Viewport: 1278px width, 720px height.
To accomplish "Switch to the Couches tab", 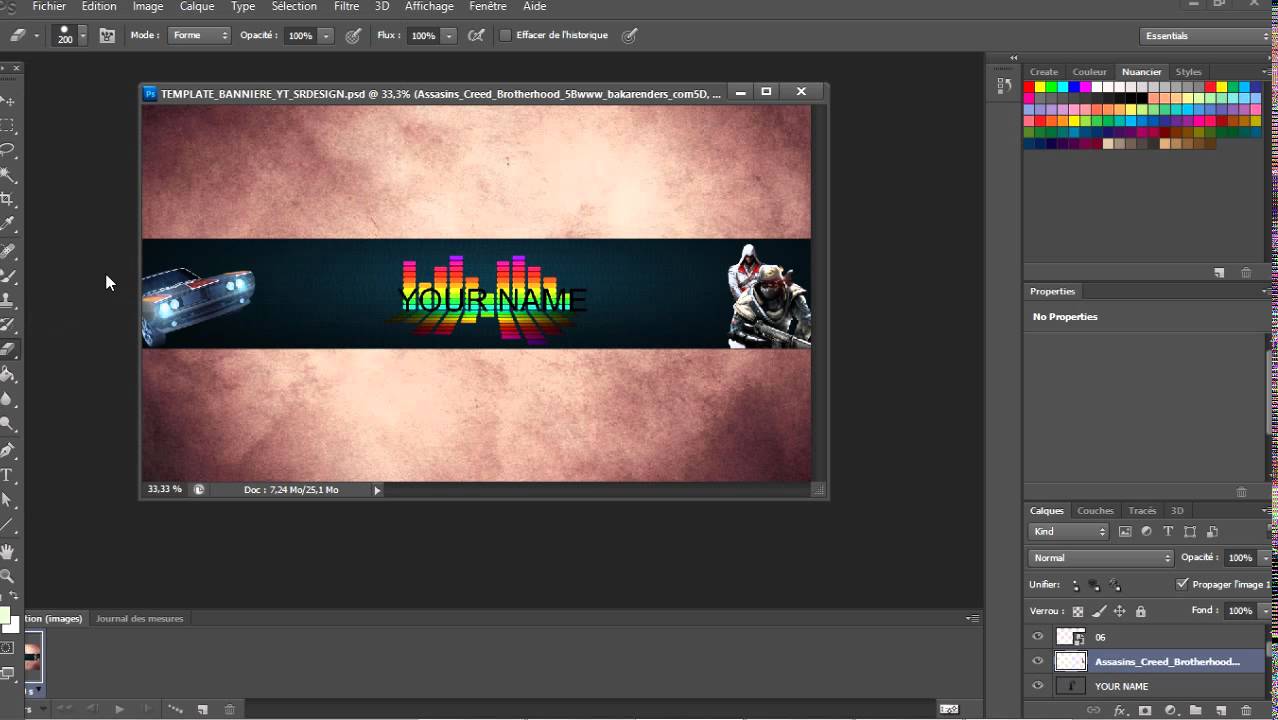I will click(1095, 511).
